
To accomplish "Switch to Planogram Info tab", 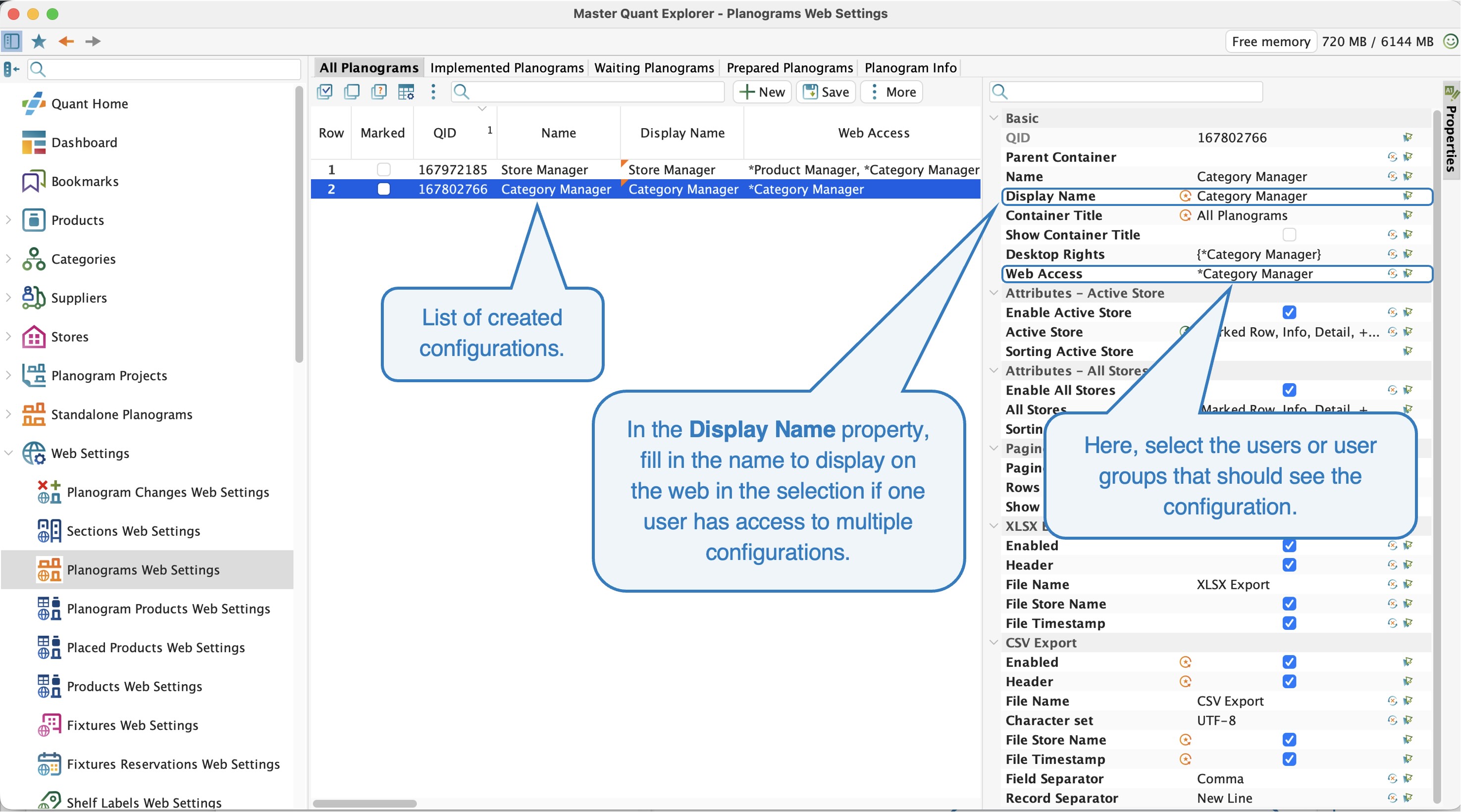I will [910, 67].
